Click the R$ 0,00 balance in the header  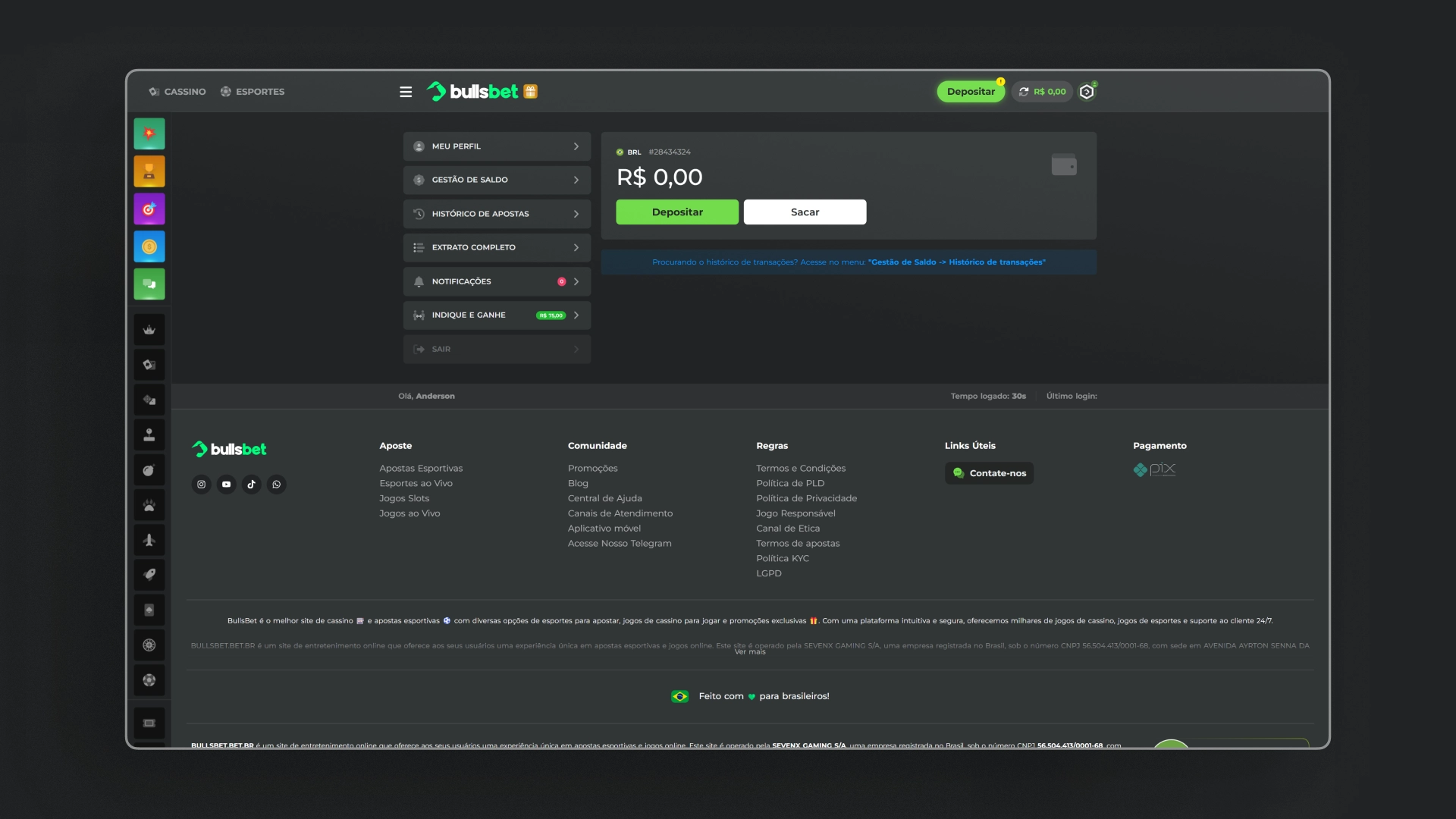click(1050, 92)
